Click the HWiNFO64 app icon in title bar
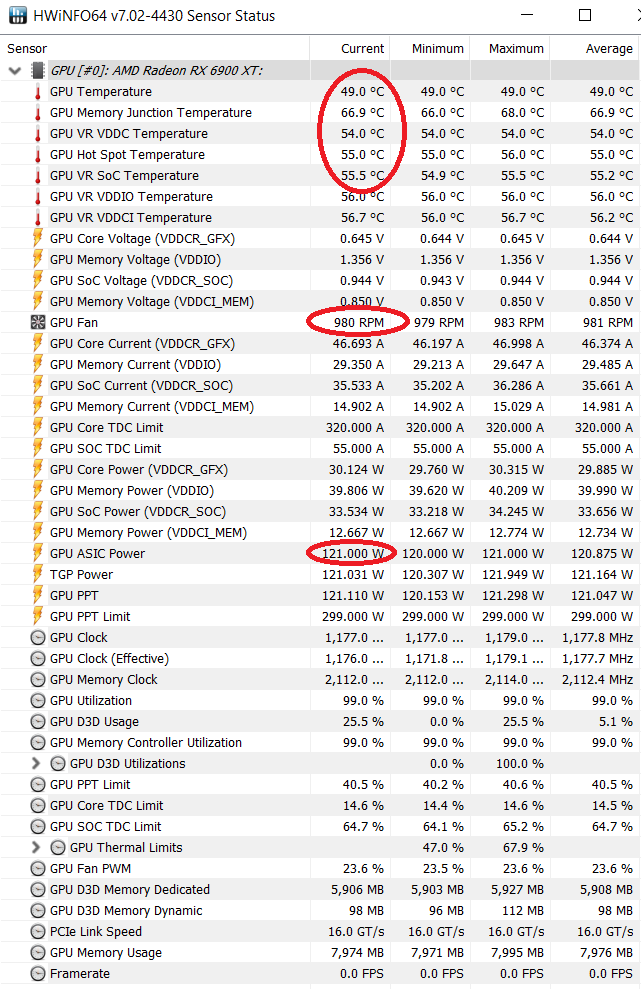 pyautogui.click(x=17, y=15)
